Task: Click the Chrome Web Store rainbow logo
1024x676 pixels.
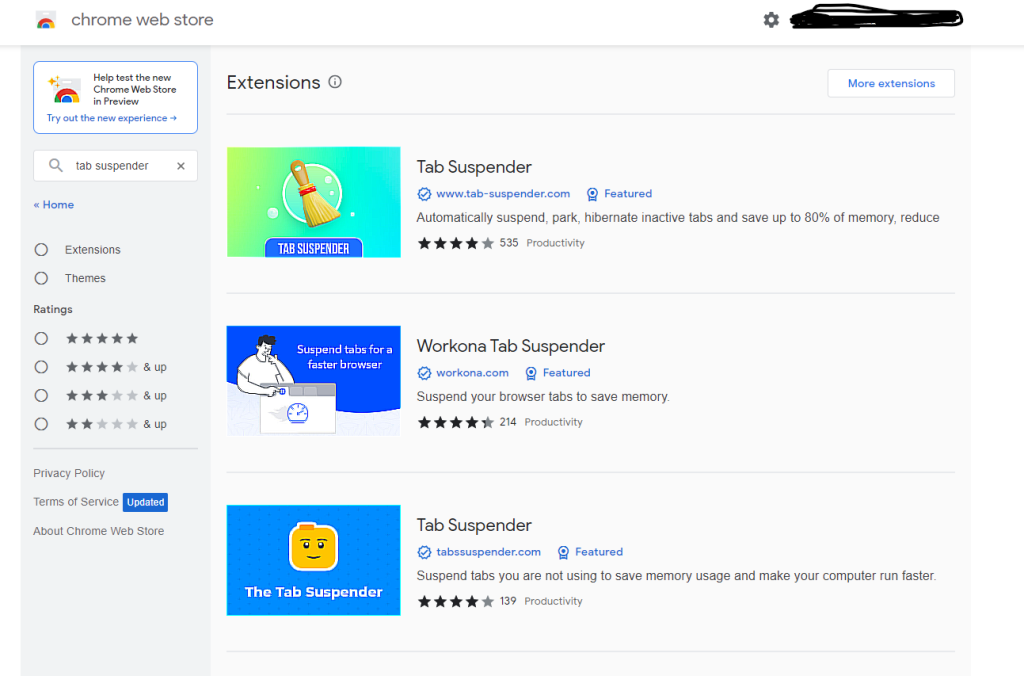Action: [46, 20]
